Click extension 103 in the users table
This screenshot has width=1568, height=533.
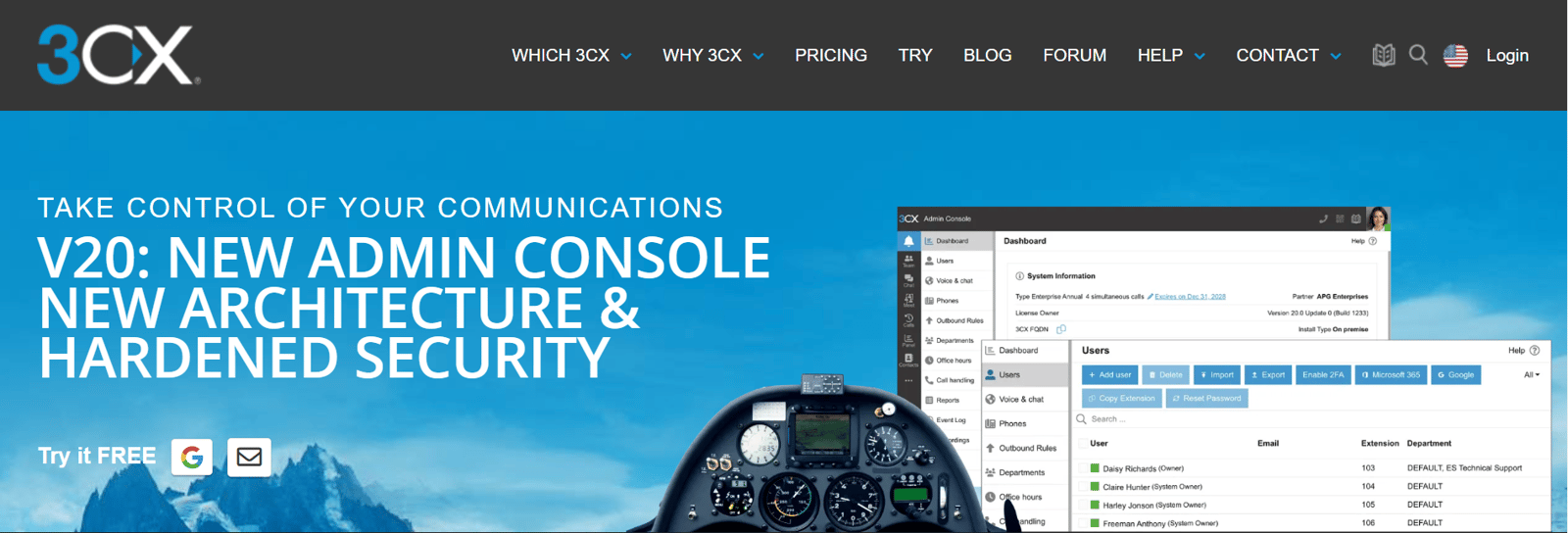(x=1368, y=468)
